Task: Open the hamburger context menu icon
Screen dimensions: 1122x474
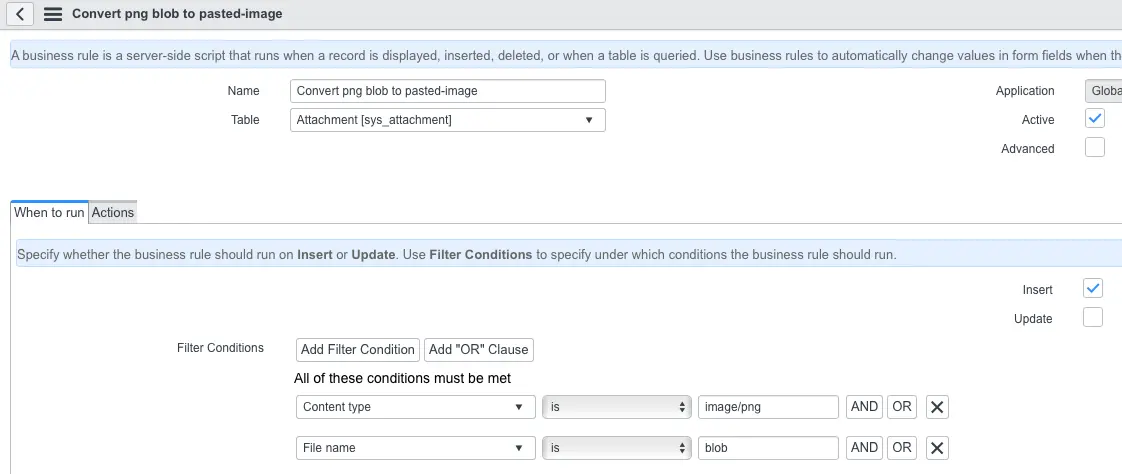Action: pos(53,14)
